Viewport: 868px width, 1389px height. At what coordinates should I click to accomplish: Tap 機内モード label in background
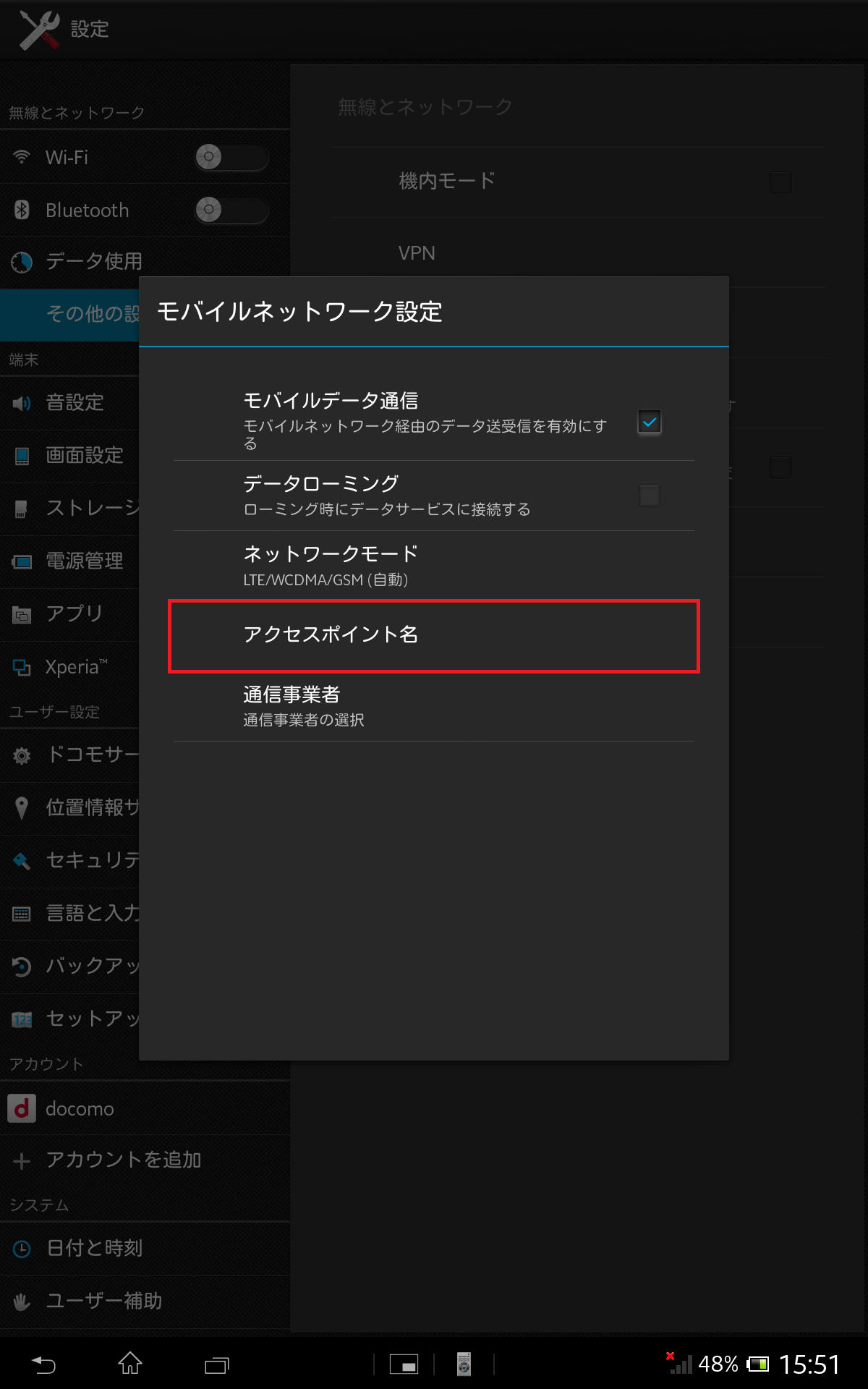coord(447,181)
